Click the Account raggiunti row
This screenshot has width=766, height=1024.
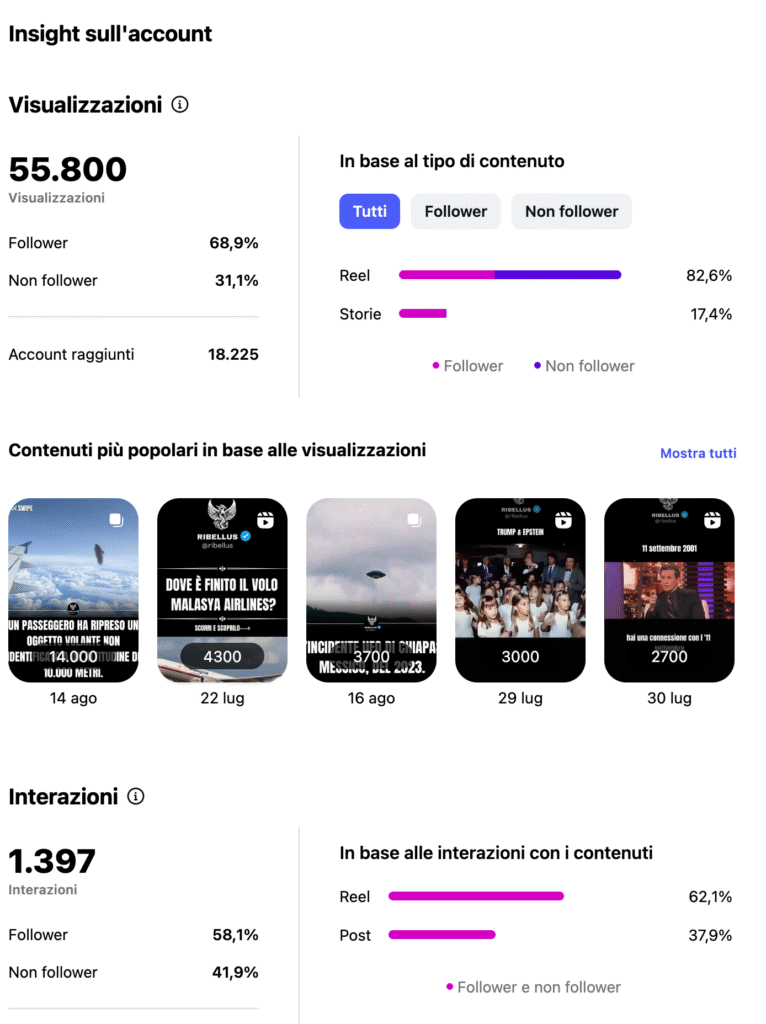(x=133, y=354)
